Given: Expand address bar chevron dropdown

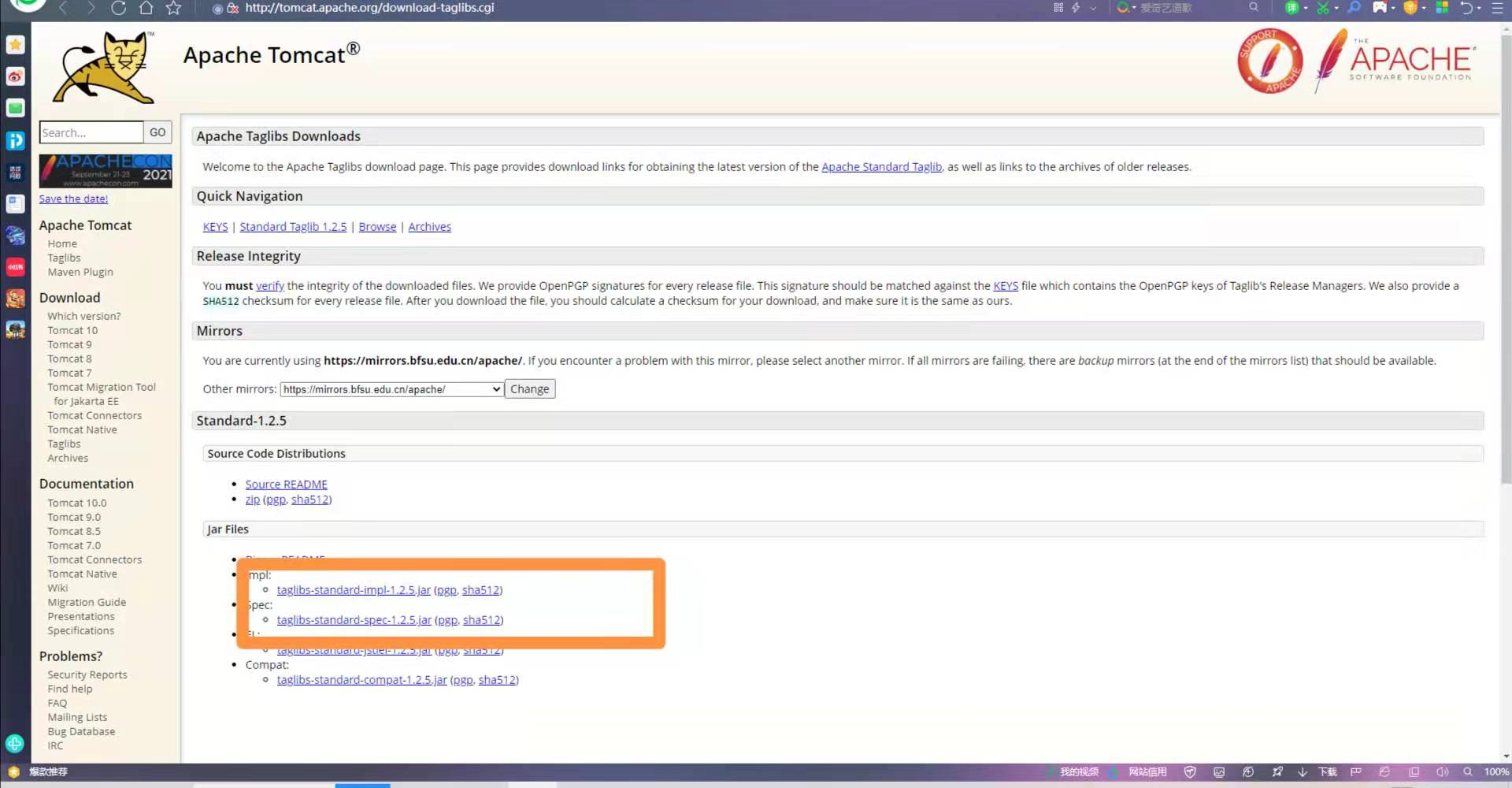Looking at the screenshot, I should [1093, 8].
